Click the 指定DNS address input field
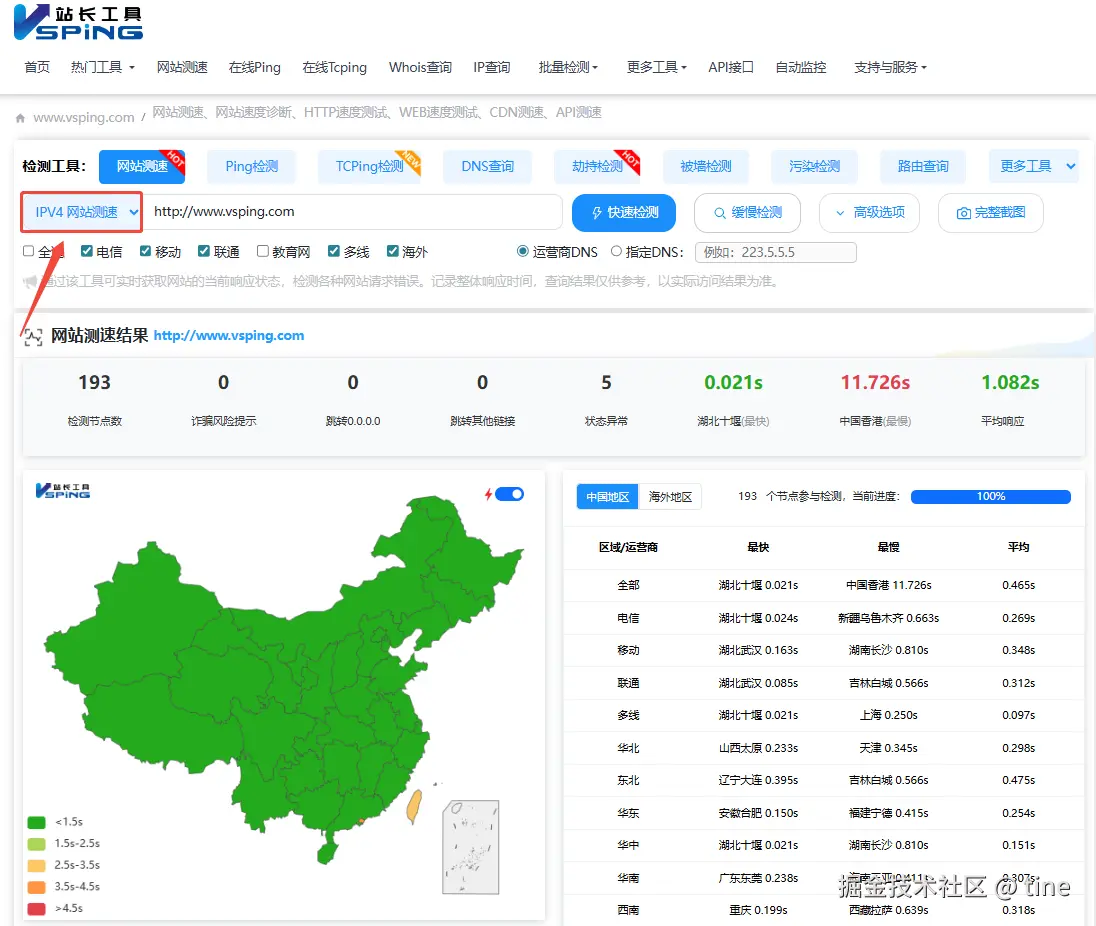 click(x=776, y=252)
